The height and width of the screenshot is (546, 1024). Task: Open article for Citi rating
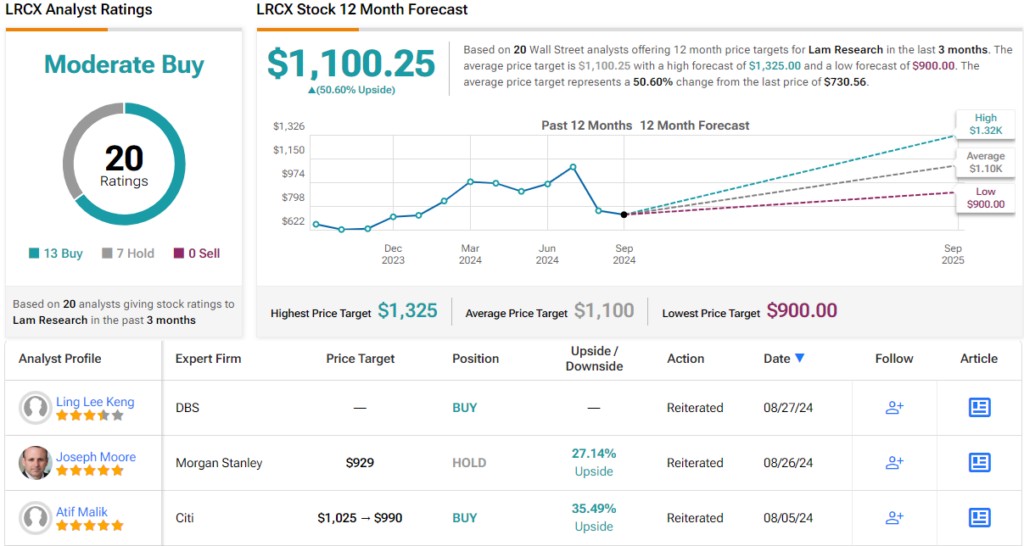pyautogui.click(x=979, y=518)
